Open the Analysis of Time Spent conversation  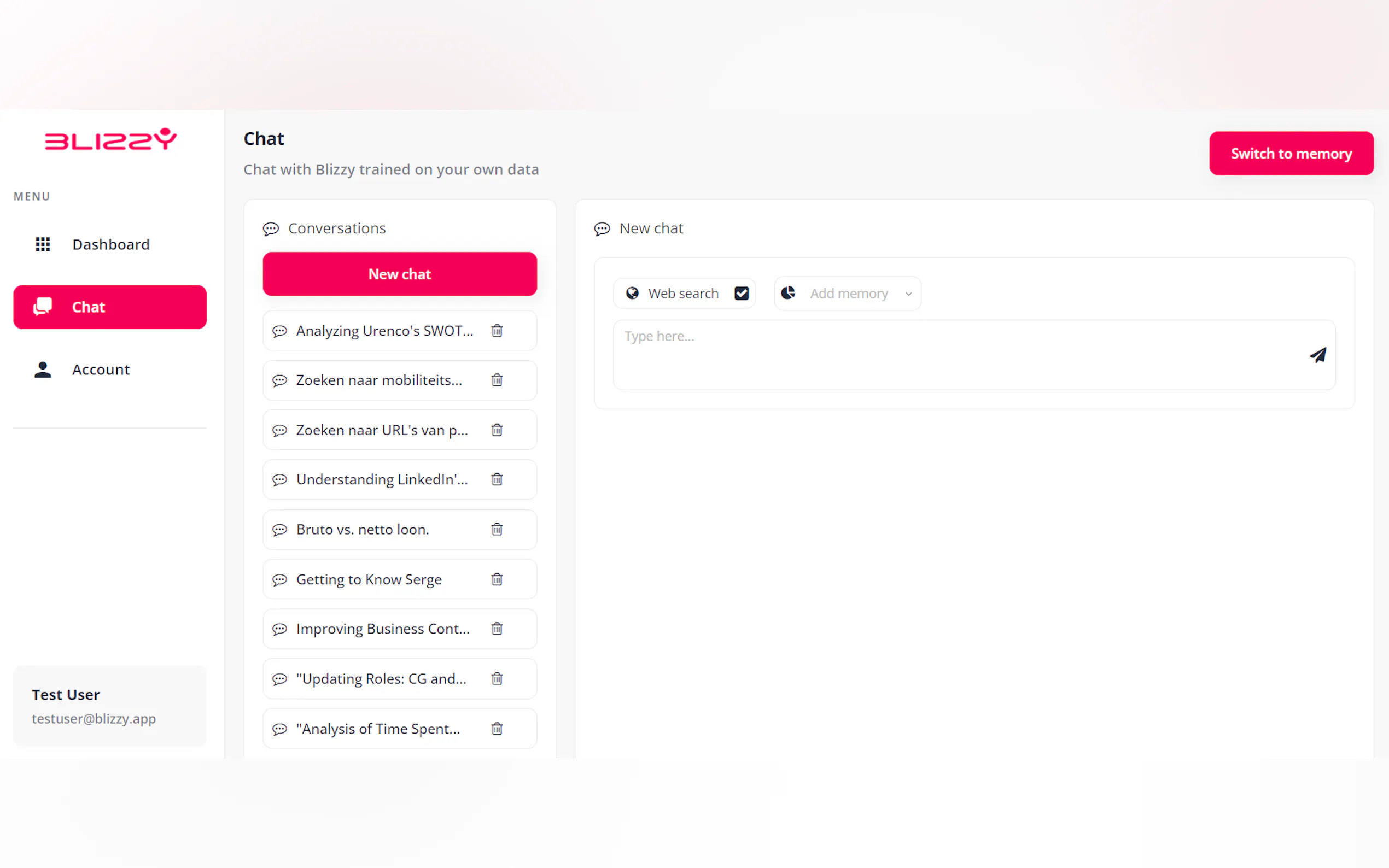pos(378,729)
